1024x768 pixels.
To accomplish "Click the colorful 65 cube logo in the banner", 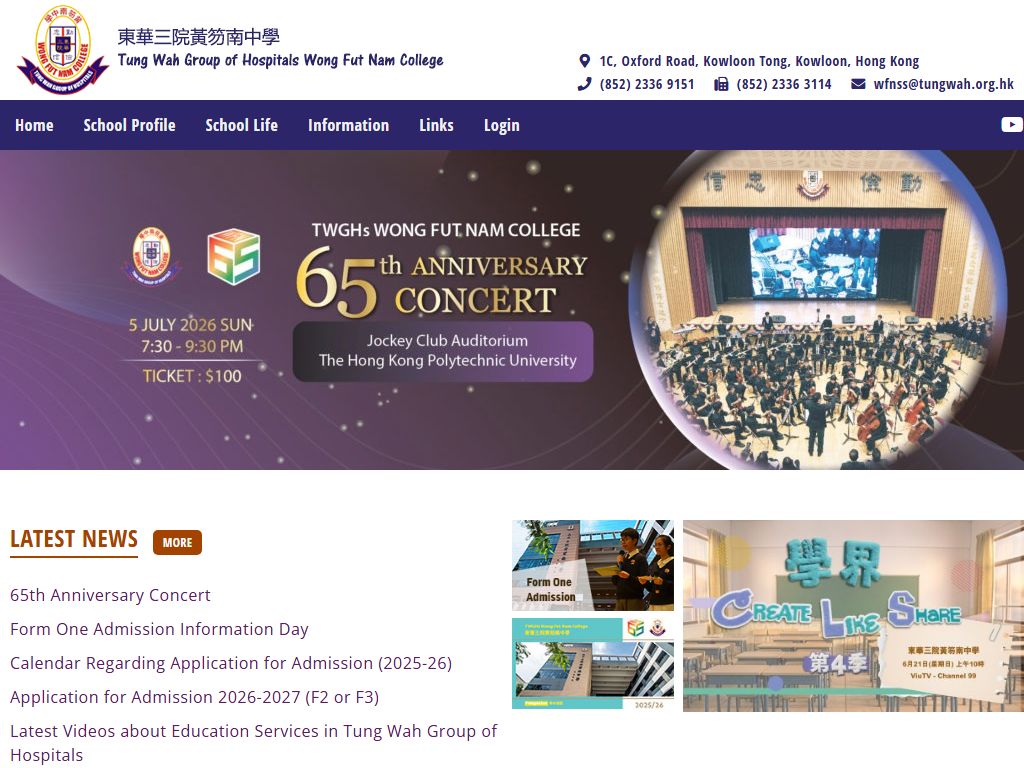I will tap(234, 256).
